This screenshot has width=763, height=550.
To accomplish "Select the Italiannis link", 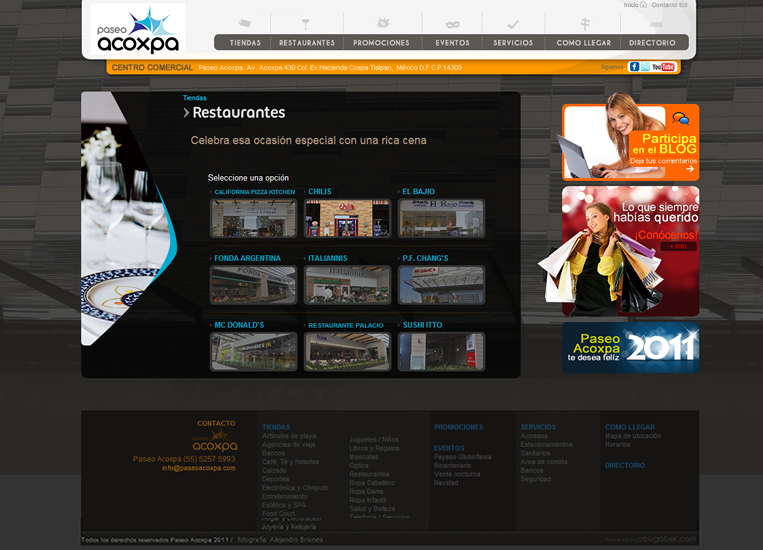I will (x=328, y=258).
